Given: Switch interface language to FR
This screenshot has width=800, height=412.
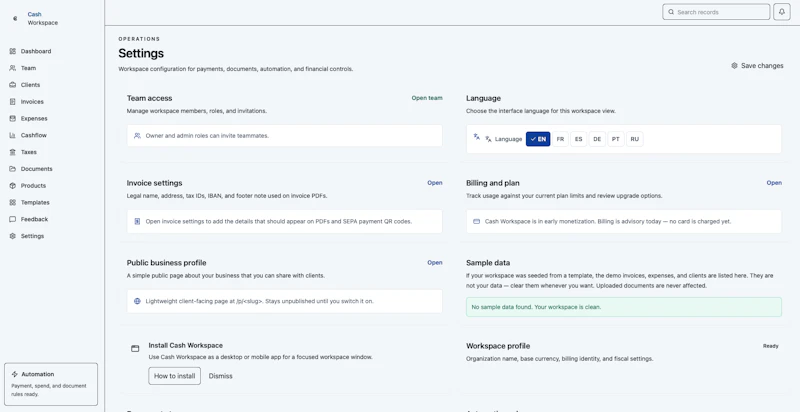Looking at the screenshot, I should (x=560, y=139).
